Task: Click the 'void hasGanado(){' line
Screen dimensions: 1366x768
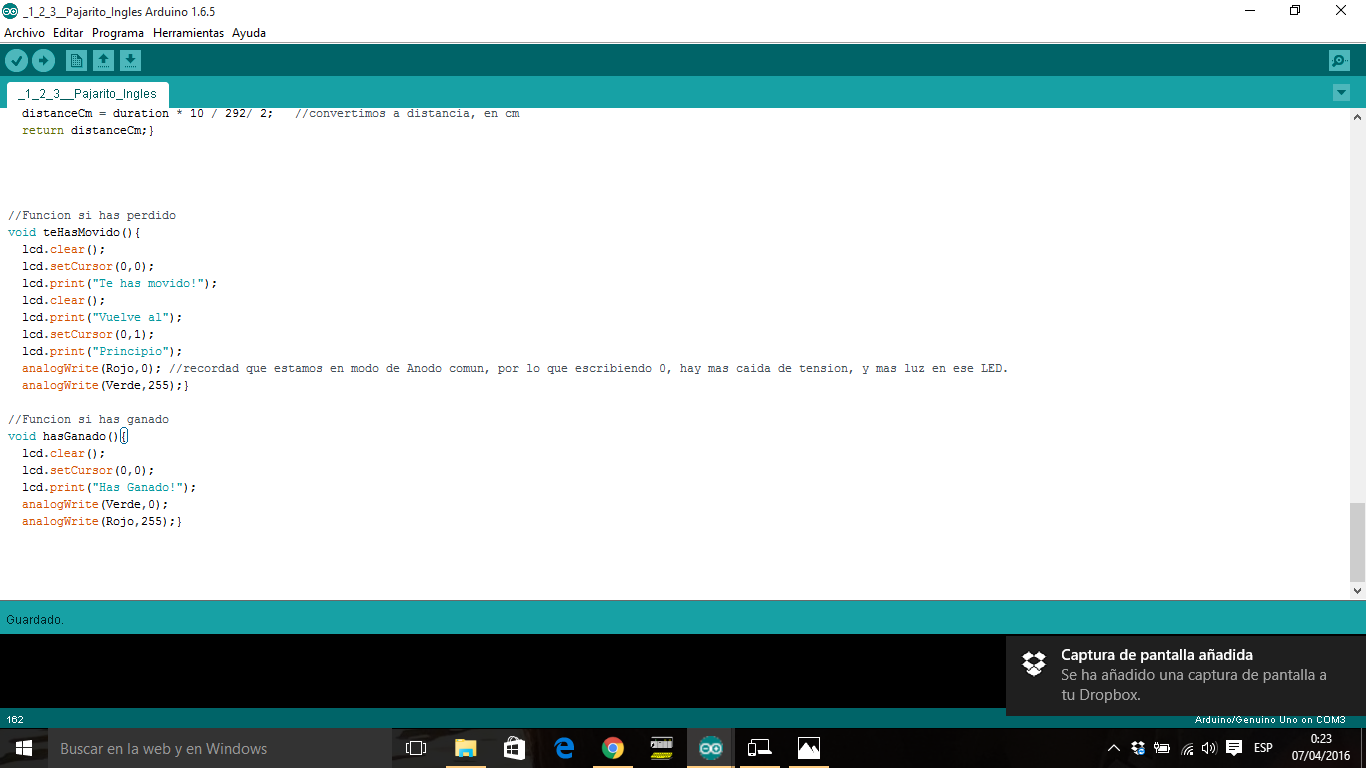Action: pos(67,436)
